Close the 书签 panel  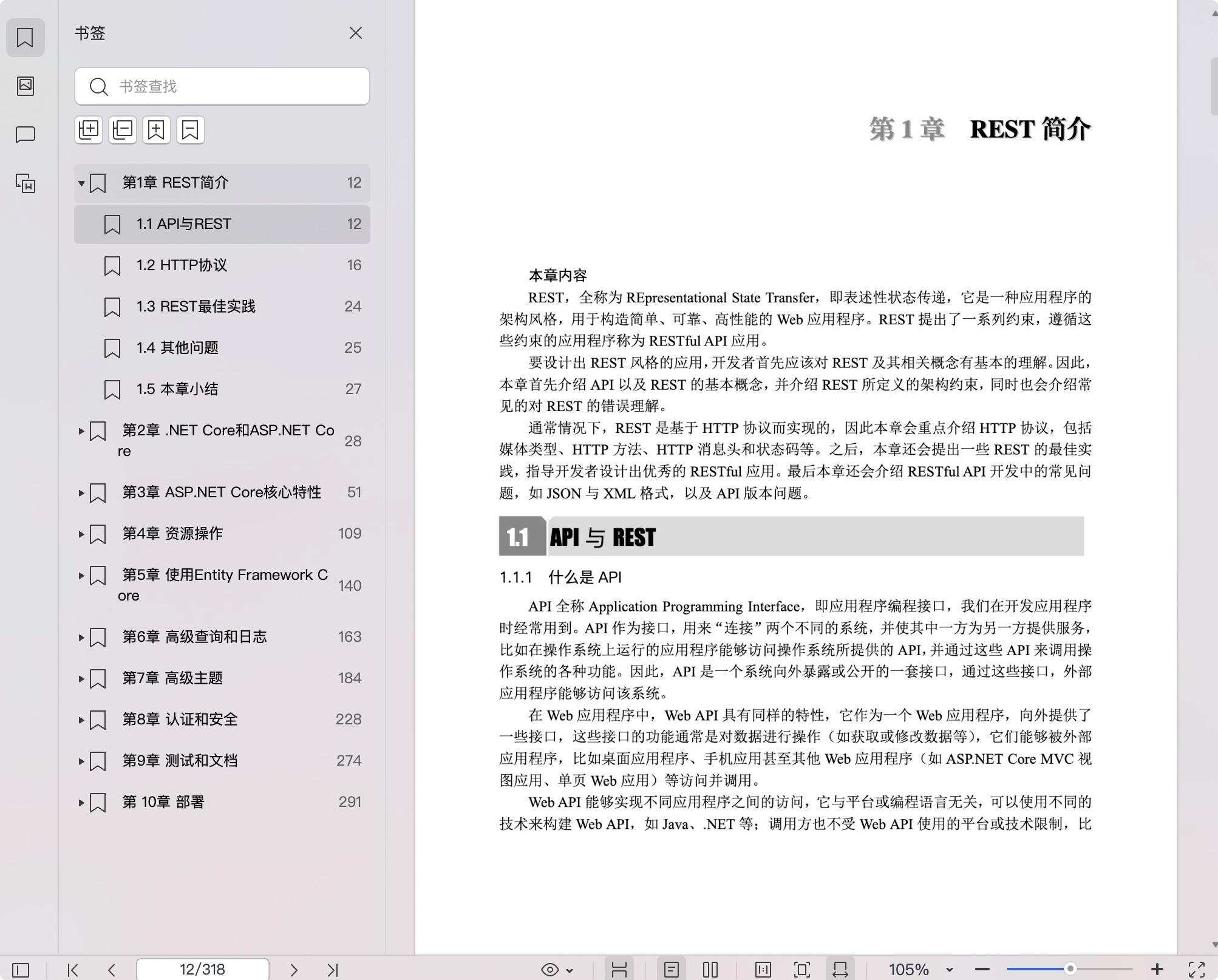tap(356, 33)
